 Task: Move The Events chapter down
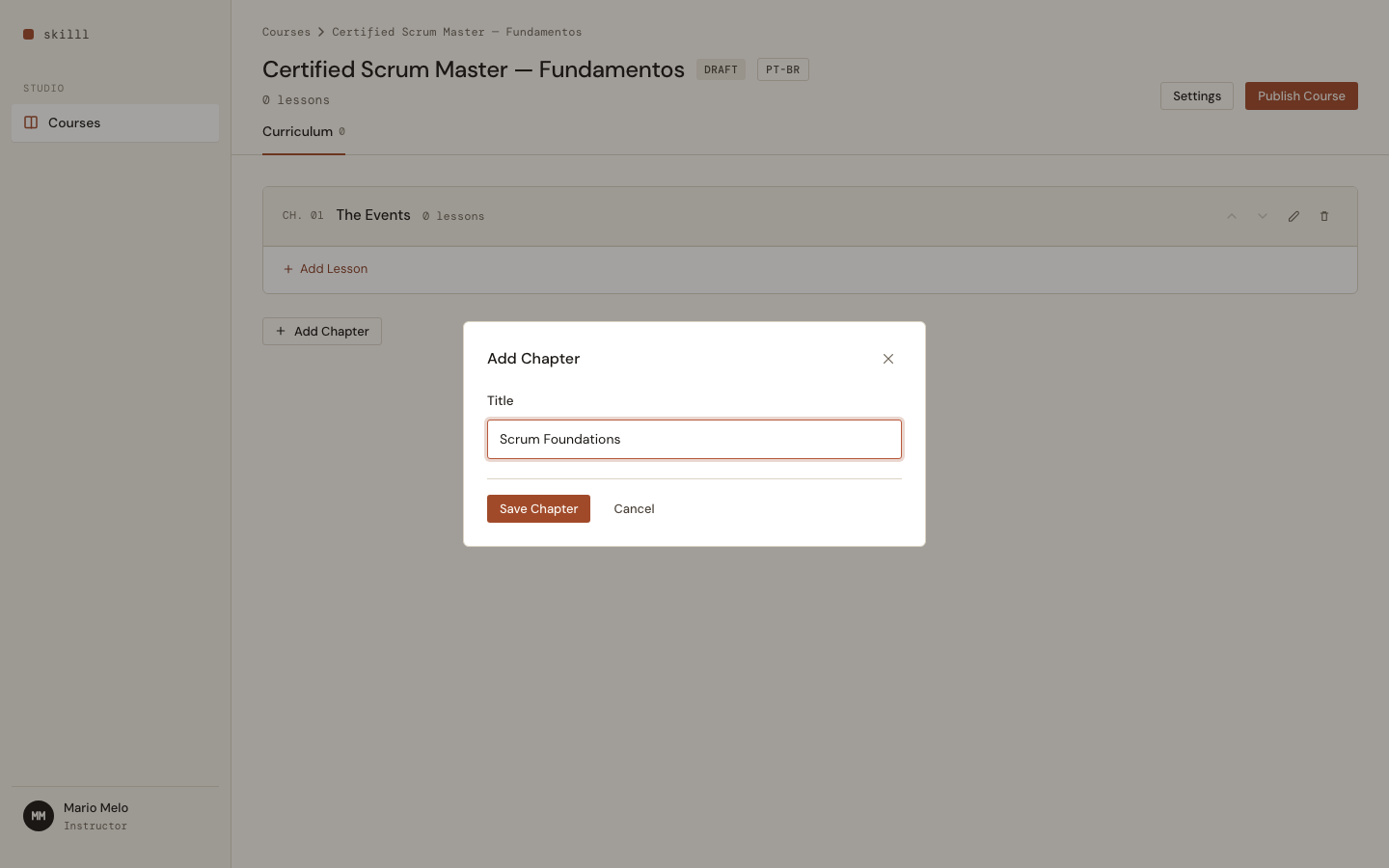coord(1263,216)
